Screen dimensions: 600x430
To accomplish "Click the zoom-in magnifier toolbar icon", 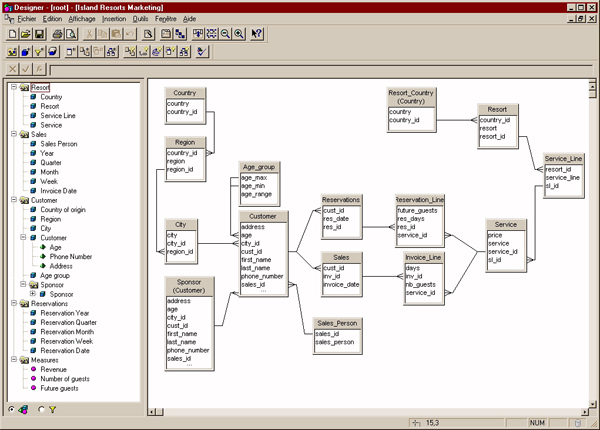I will (x=239, y=33).
